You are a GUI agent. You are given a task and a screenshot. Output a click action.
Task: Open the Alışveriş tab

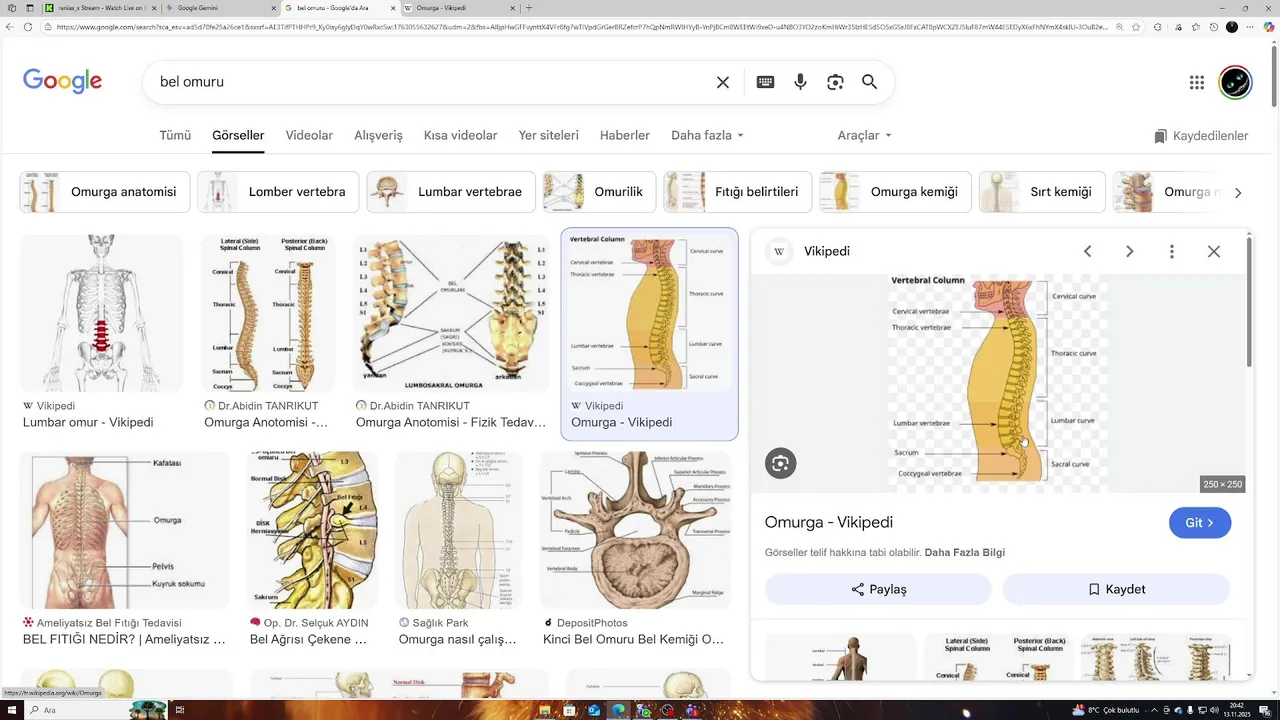coord(378,135)
